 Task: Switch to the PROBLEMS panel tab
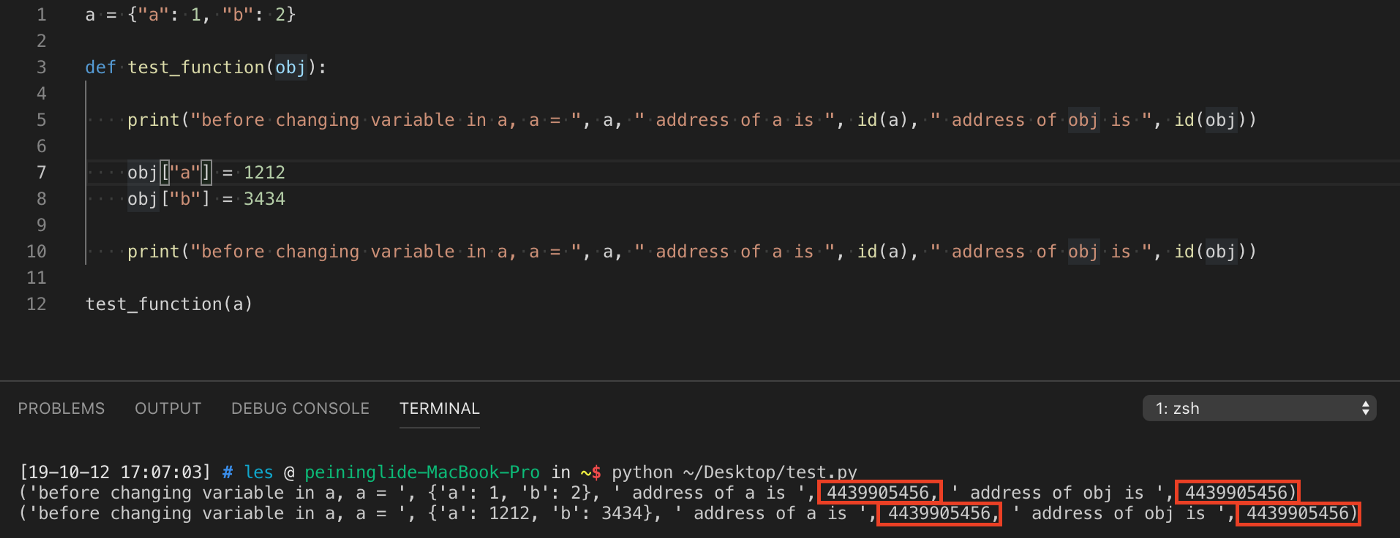pyautogui.click(x=61, y=408)
